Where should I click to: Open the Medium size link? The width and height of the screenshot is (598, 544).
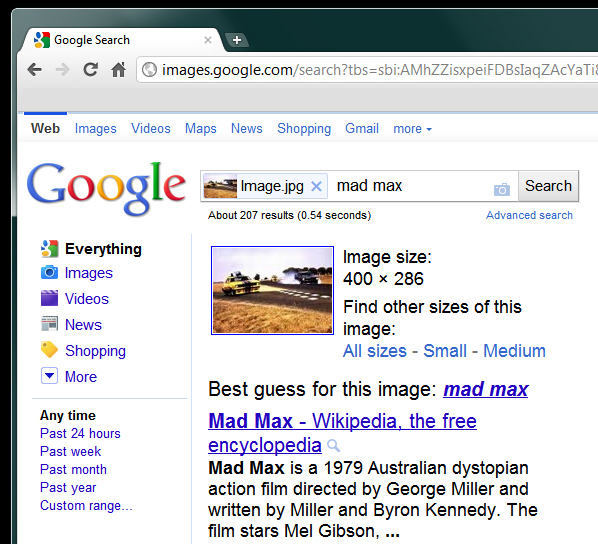coord(514,351)
